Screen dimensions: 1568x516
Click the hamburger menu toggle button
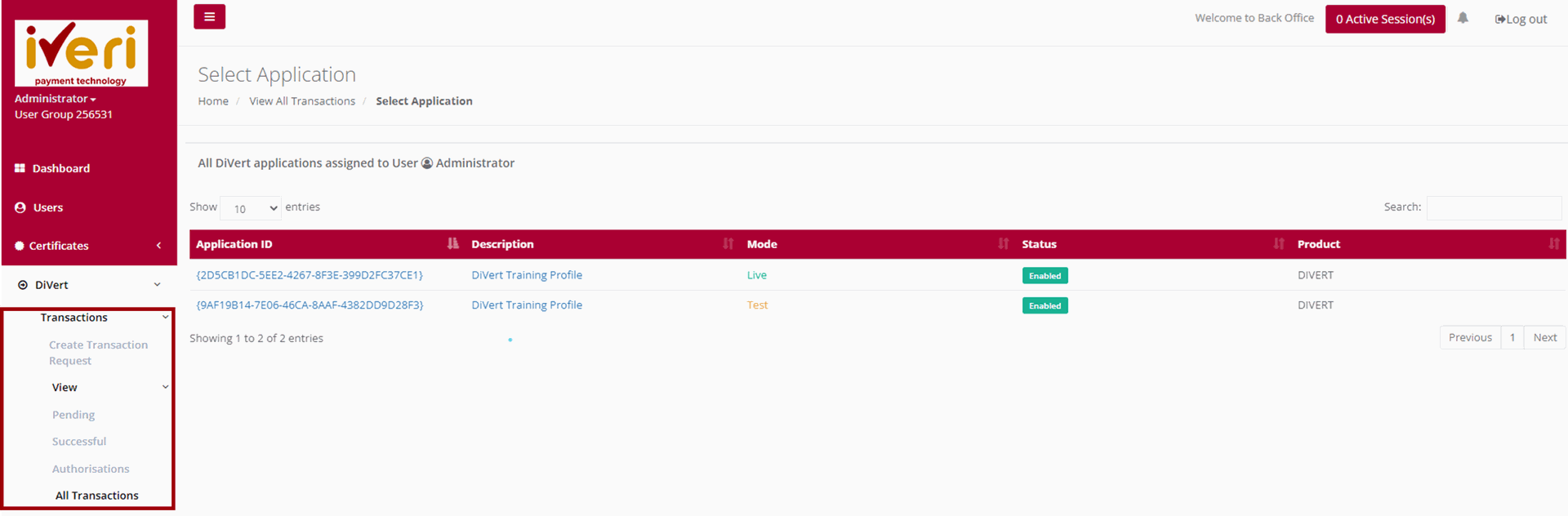pyautogui.click(x=209, y=16)
